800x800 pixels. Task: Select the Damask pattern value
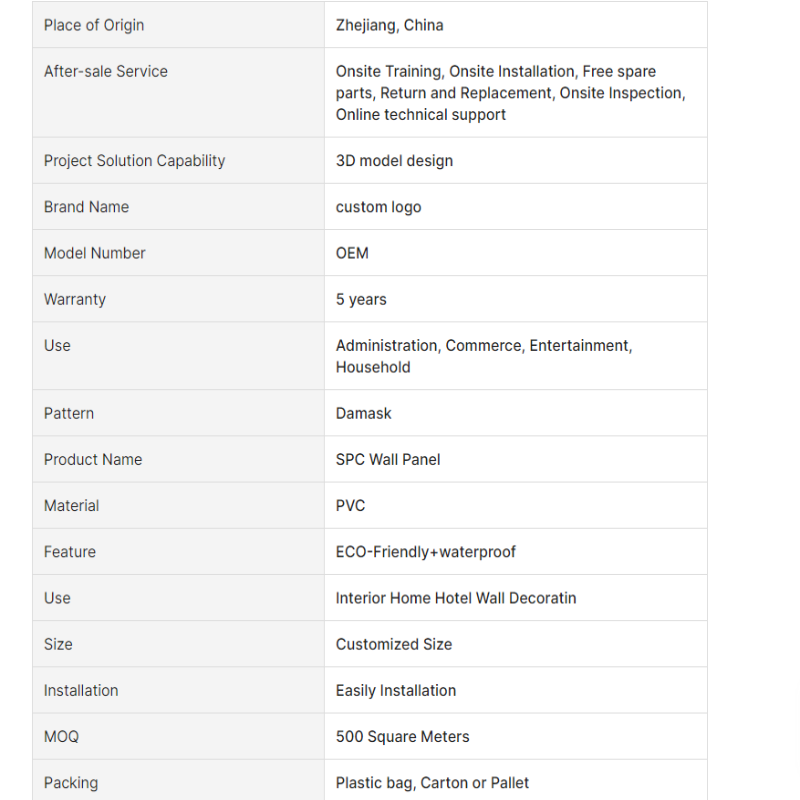pyautogui.click(x=363, y=413)
